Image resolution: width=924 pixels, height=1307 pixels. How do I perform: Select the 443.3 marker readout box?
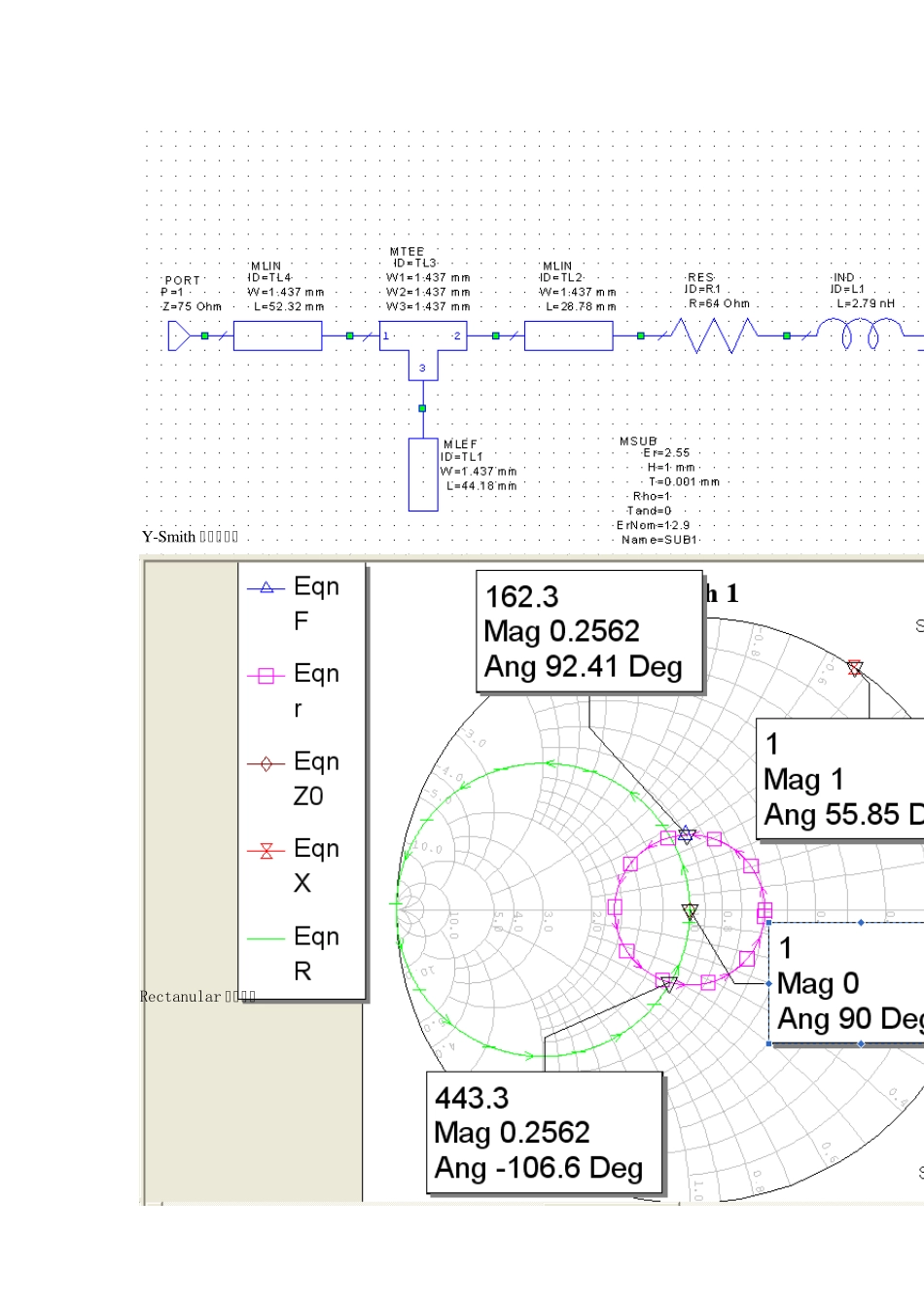(x=545, y=1133)
